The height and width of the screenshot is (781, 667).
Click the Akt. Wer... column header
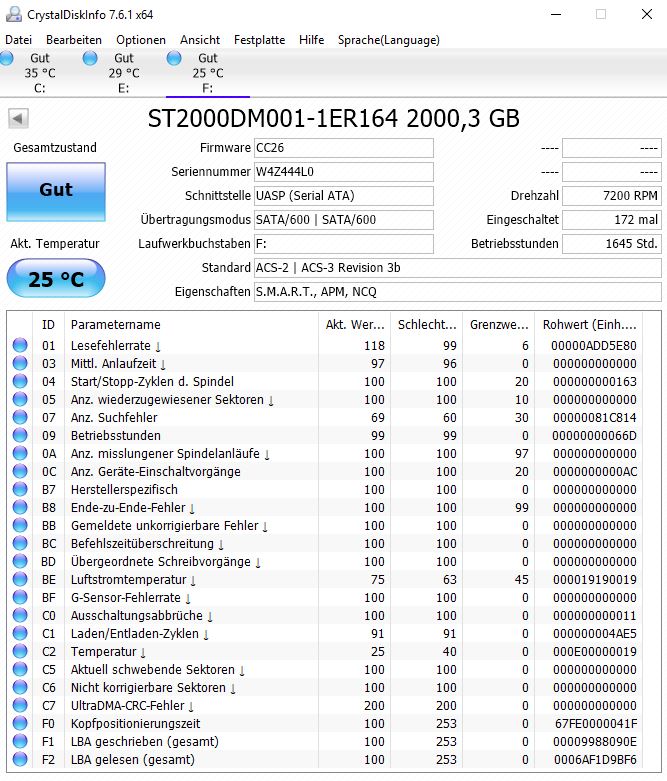coord(355,325)
